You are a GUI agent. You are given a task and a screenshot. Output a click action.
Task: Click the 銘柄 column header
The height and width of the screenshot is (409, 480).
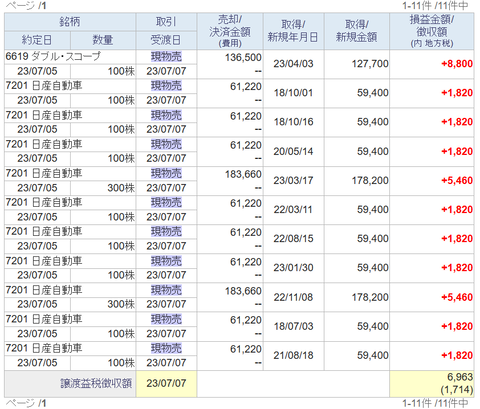click(70, 22)
